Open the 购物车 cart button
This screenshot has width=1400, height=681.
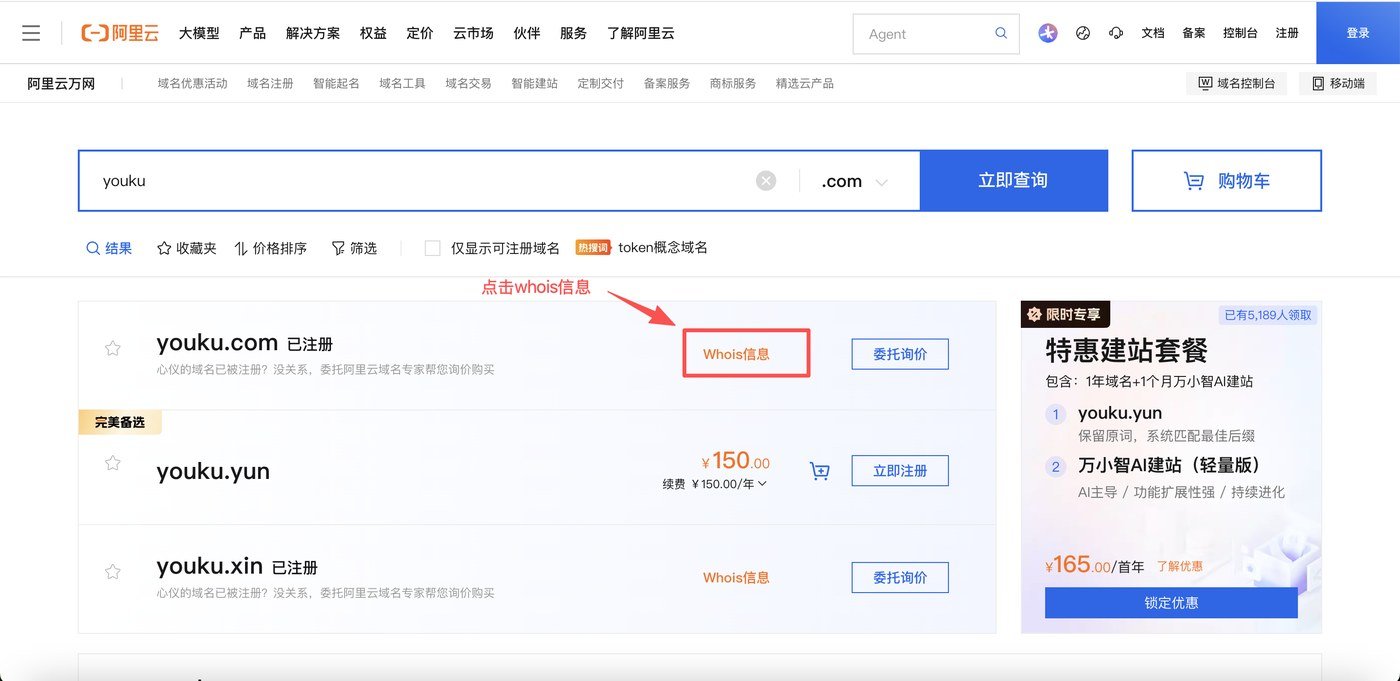(x=1227, y=181)
